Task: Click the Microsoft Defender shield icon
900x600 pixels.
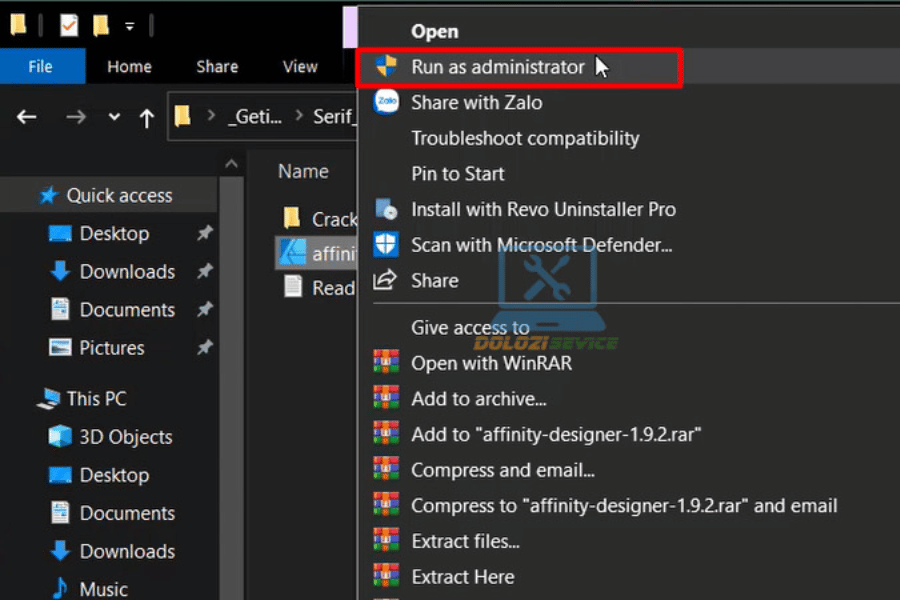Action: pyautogui.click(x=386, y=244)
